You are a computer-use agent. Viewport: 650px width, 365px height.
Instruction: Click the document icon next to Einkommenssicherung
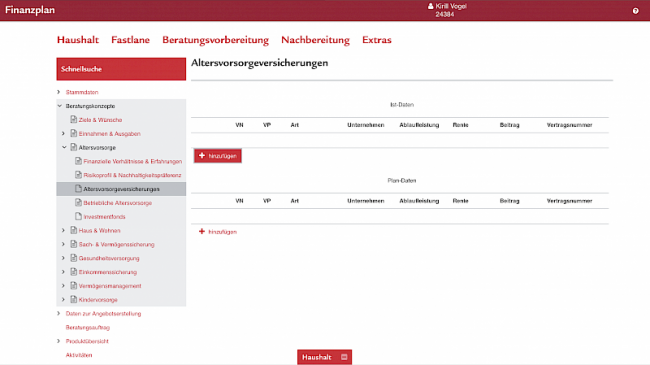tap(73, 272)
